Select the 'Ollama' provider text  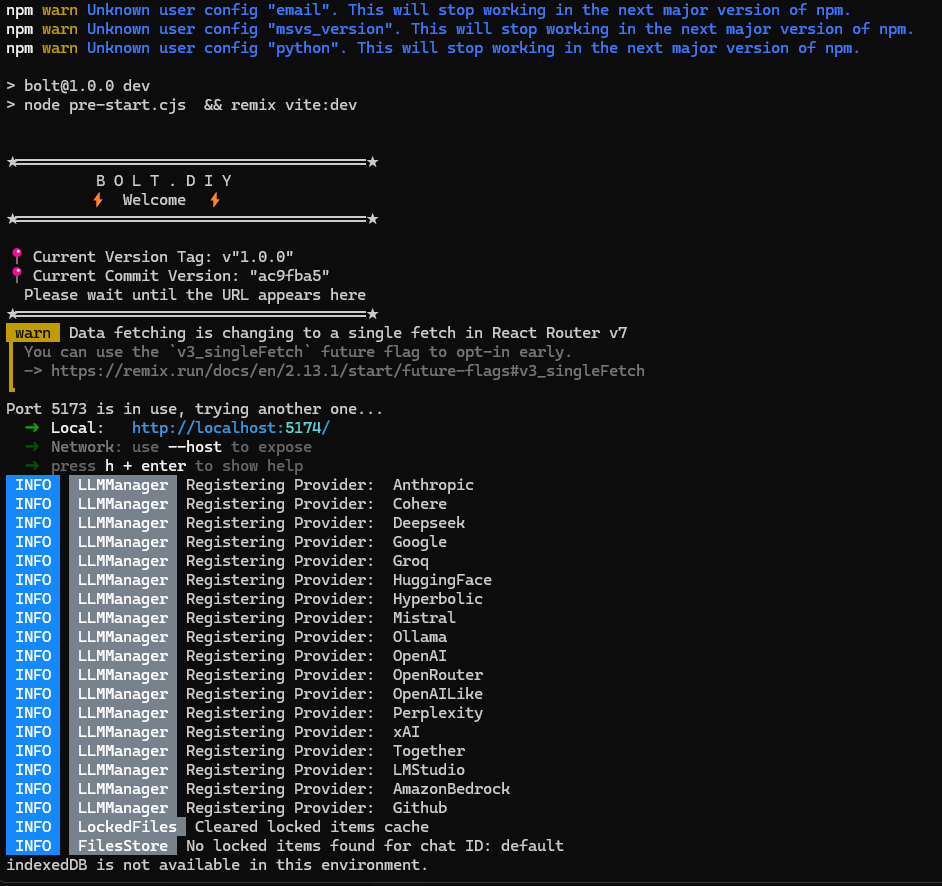419,637
